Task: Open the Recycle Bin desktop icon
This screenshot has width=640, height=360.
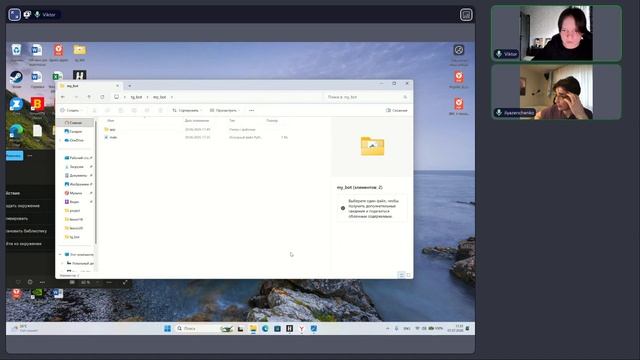Action: [x=16, y=50]
